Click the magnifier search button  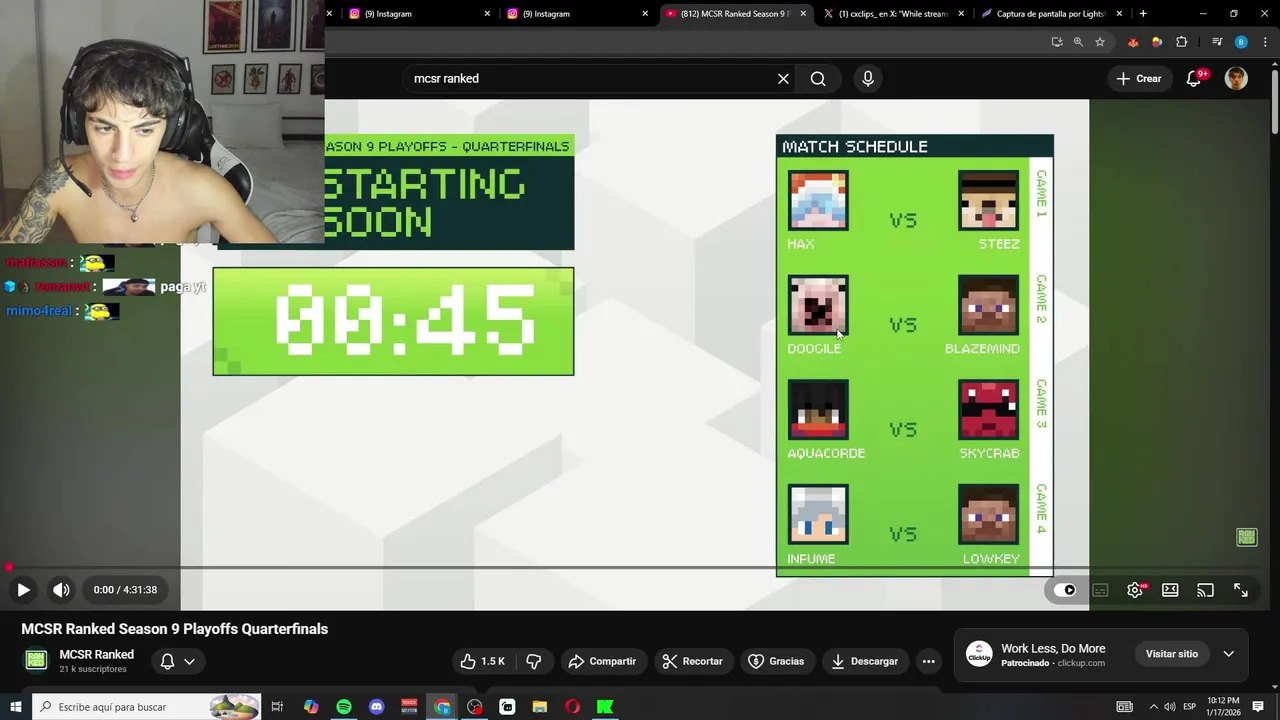pyautogui.click(x=818, y=79)
